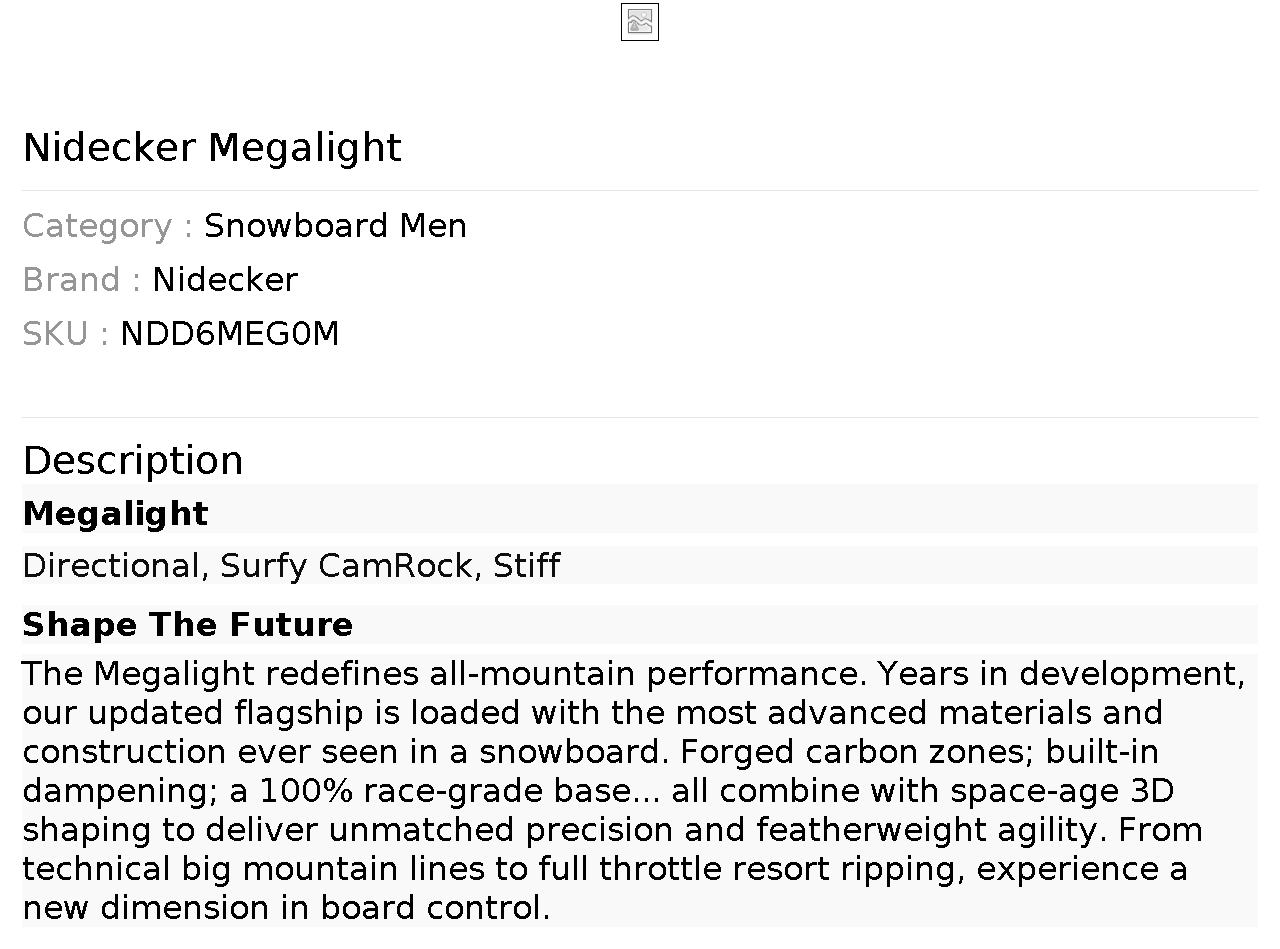The image size is (1280, 949).
Task: Click the SKU value NDD6MEG0M
Action: coord(230,334)
